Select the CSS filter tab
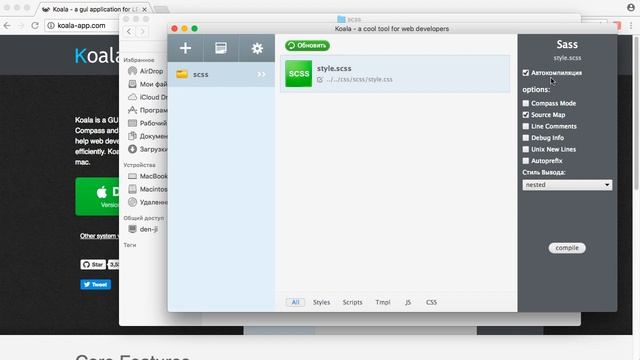 (x=431, y=302)
